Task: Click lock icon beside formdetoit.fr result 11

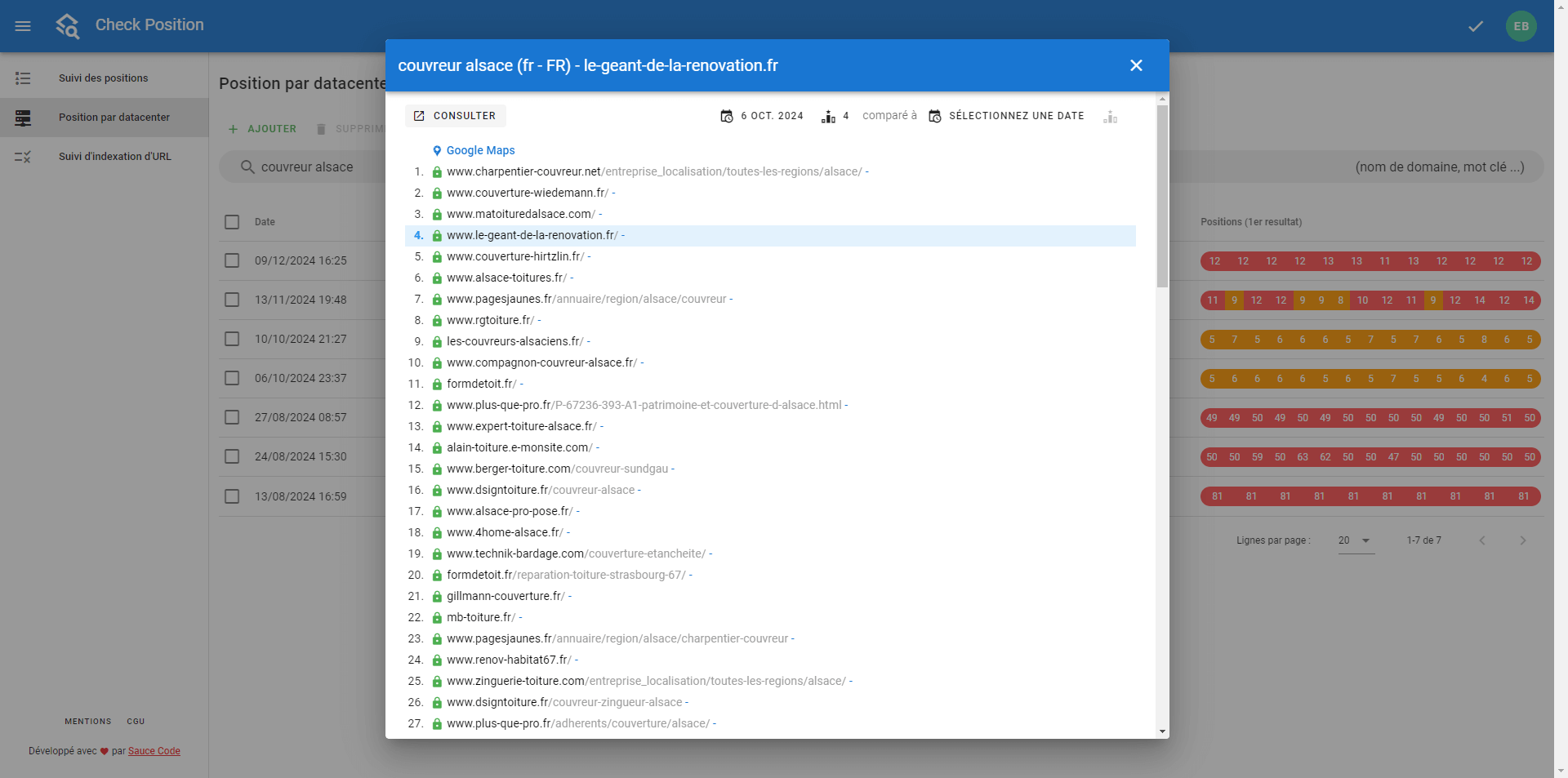Action: [437, 384]
